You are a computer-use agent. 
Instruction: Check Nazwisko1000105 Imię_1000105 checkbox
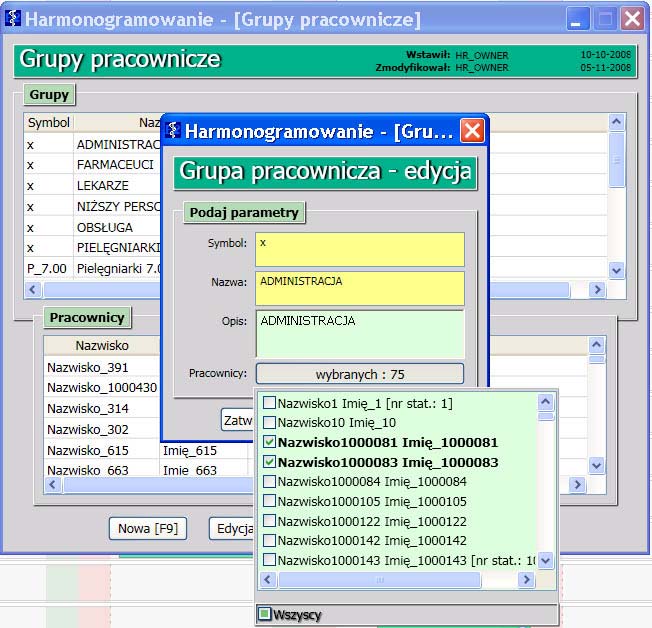(269, 501)
